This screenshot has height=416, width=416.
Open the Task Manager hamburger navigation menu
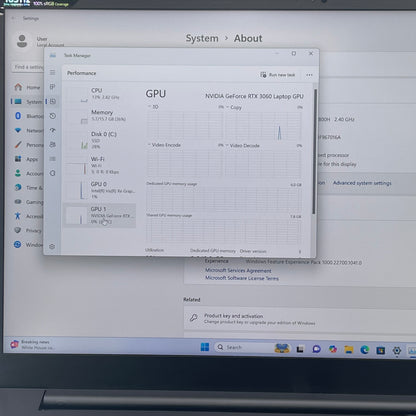[52, 72]
